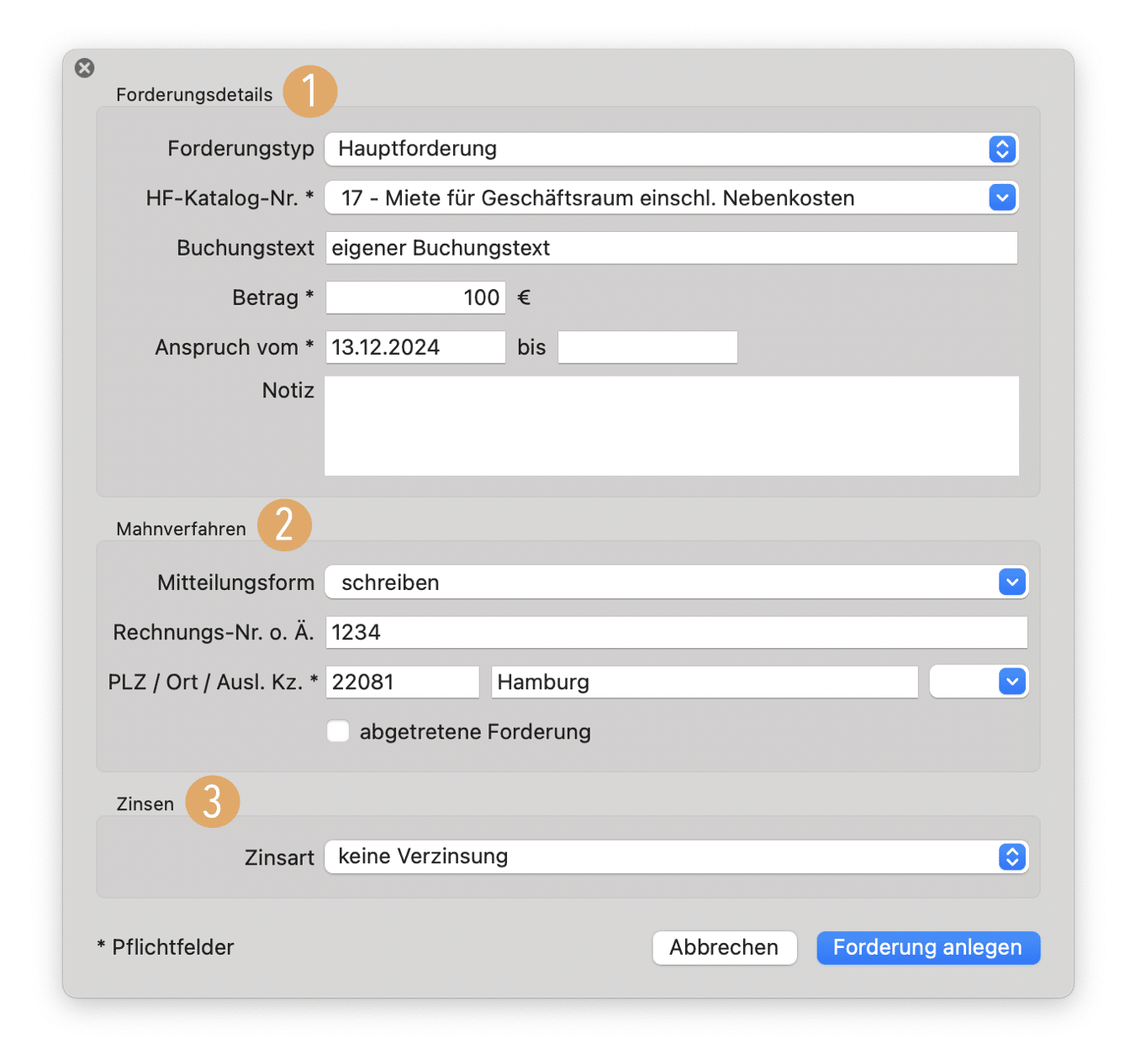
Task: Click into the Notiz text area
Action: coord(672,426)
